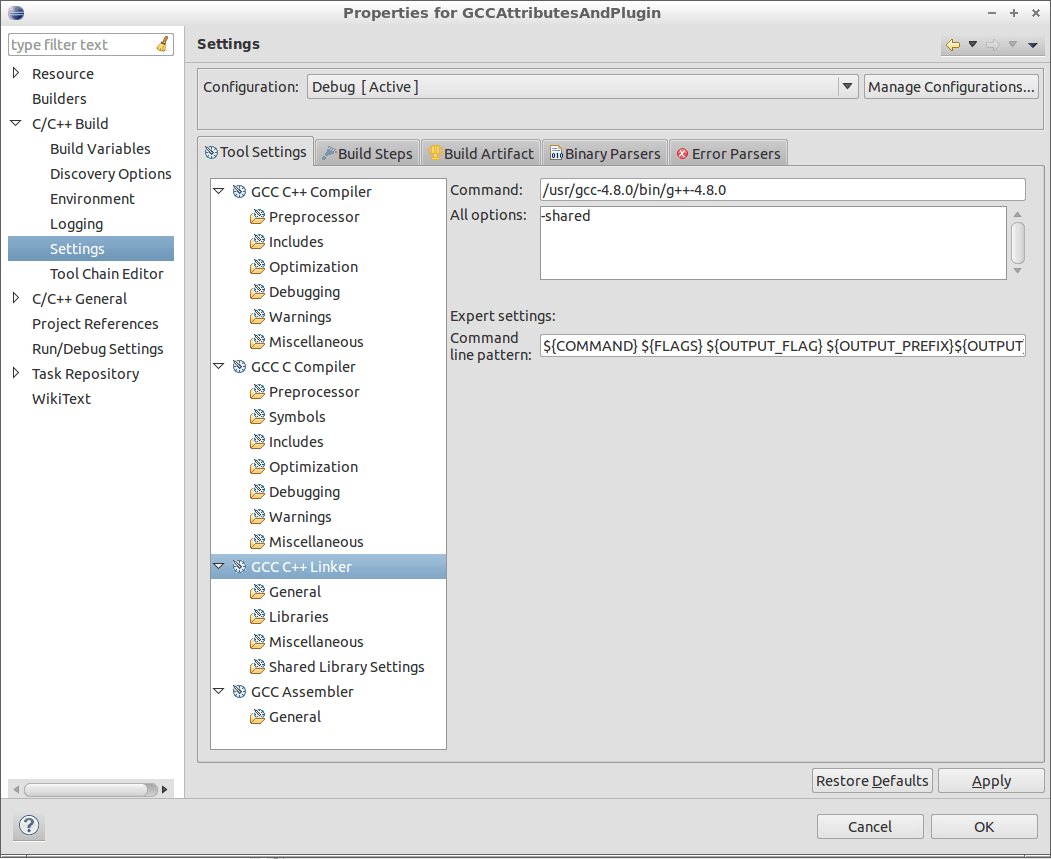
Task: Click the Cancel button
Action: (870, 826)
